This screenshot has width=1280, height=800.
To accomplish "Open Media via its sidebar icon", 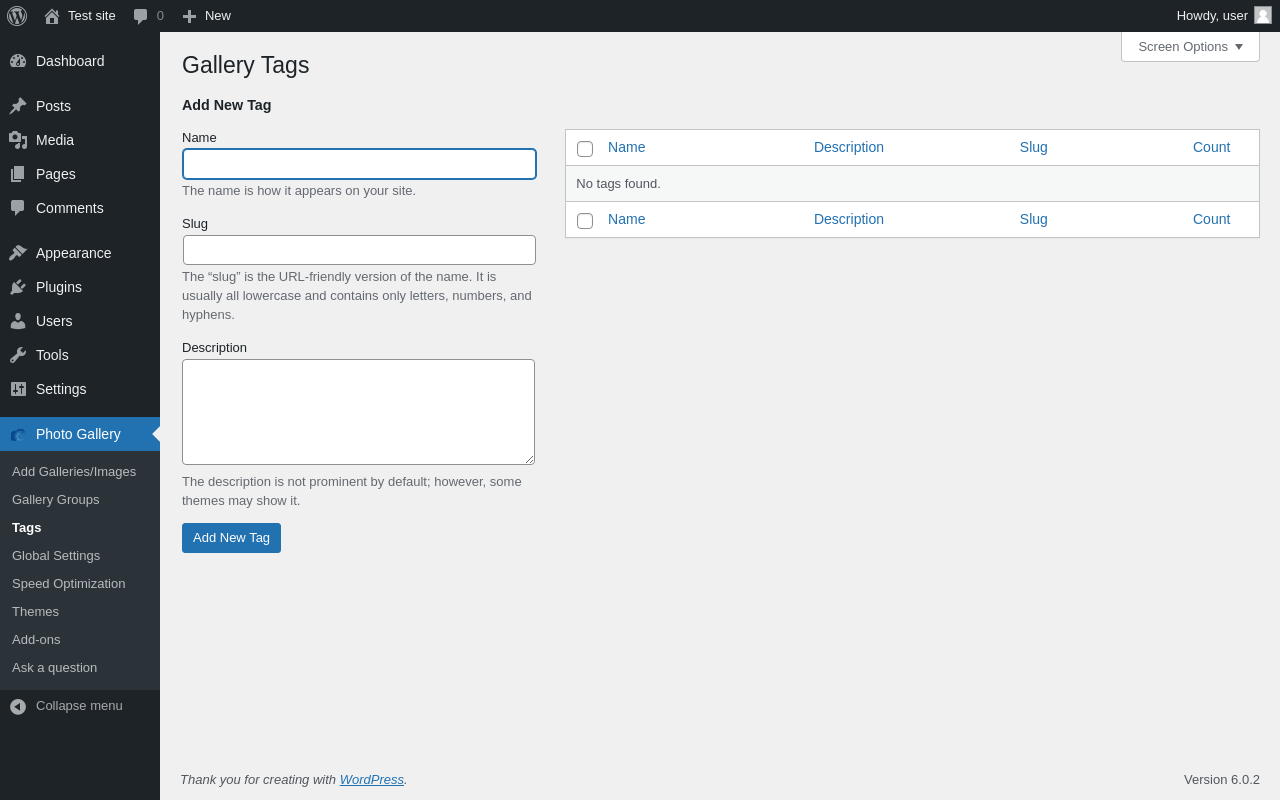I will 18,140.
